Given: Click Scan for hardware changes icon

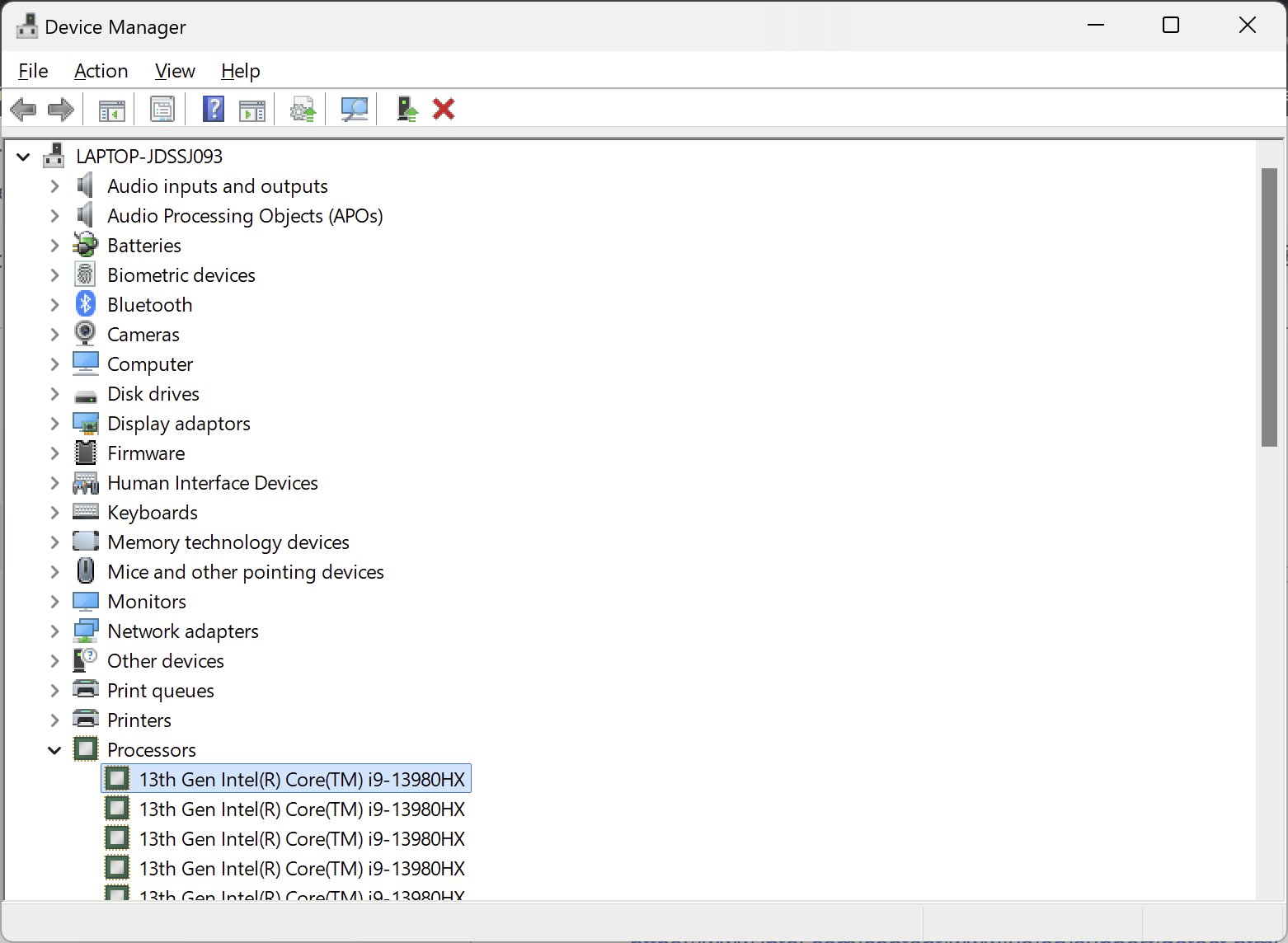Looking at the screenshot, I should (354, 109).
